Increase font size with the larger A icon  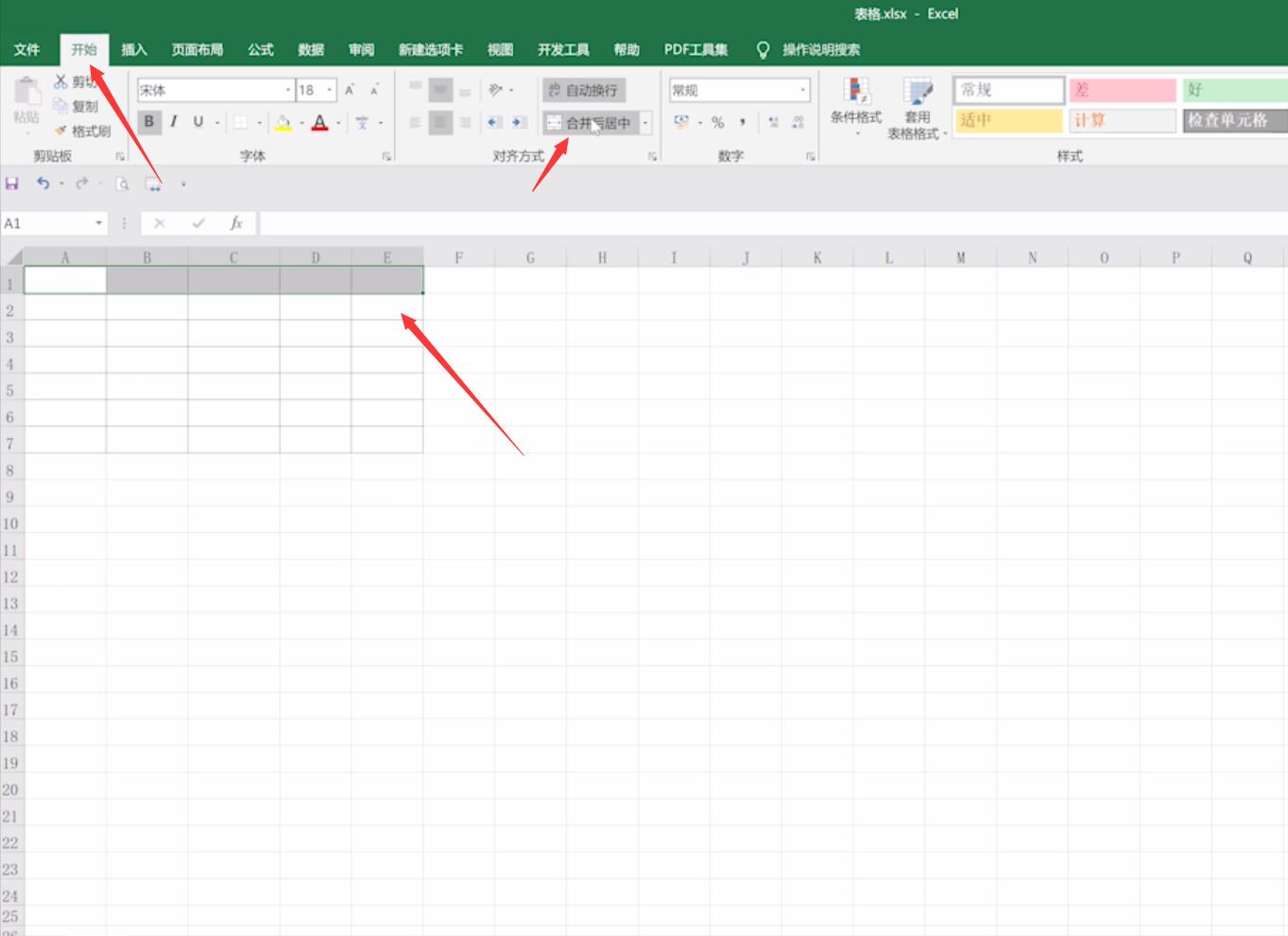pyautogui.click(x=350, y=90)
